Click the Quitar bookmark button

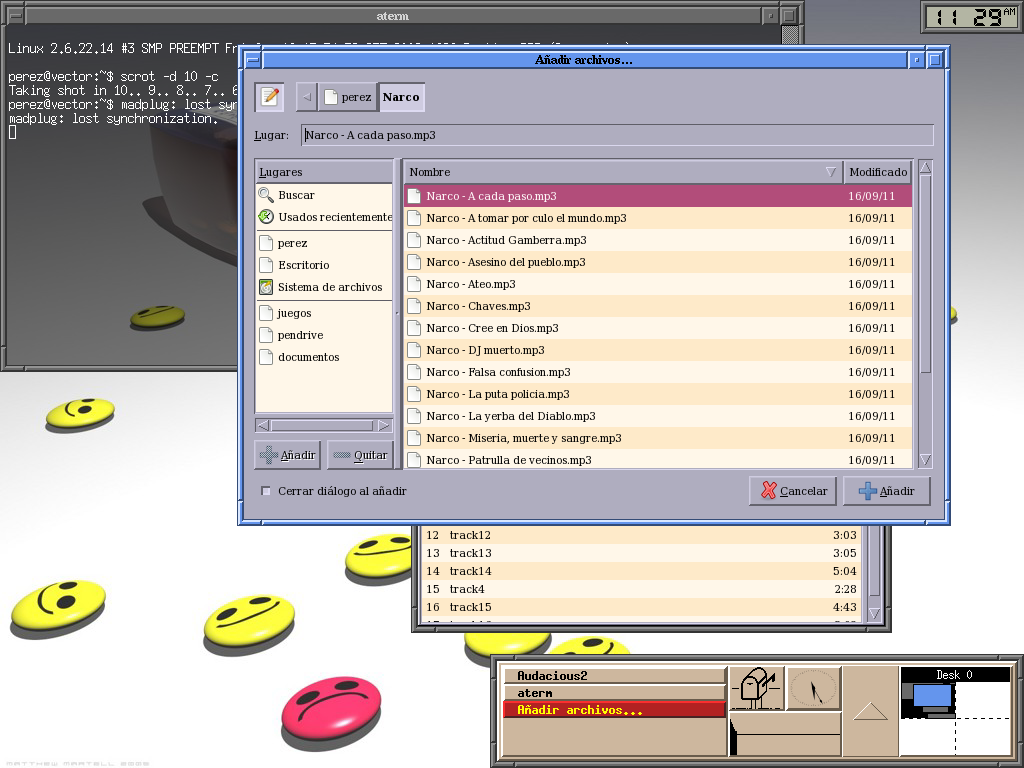[360, 455]
